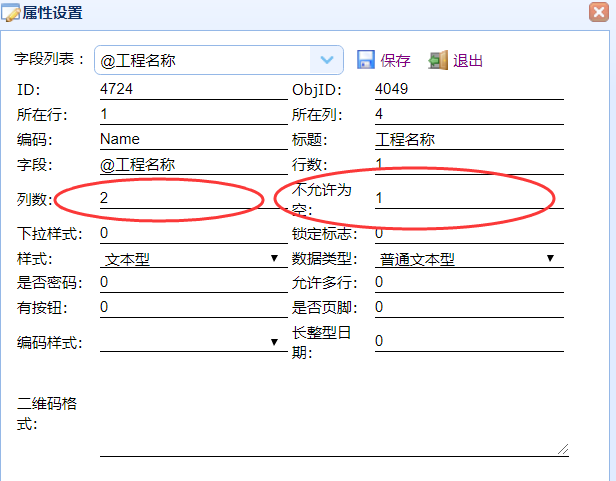Click the 列数 field with value 2
Image resolution: width=616 pixels, height=481 pixels.
pyautogui.click(x=194, y=198)
